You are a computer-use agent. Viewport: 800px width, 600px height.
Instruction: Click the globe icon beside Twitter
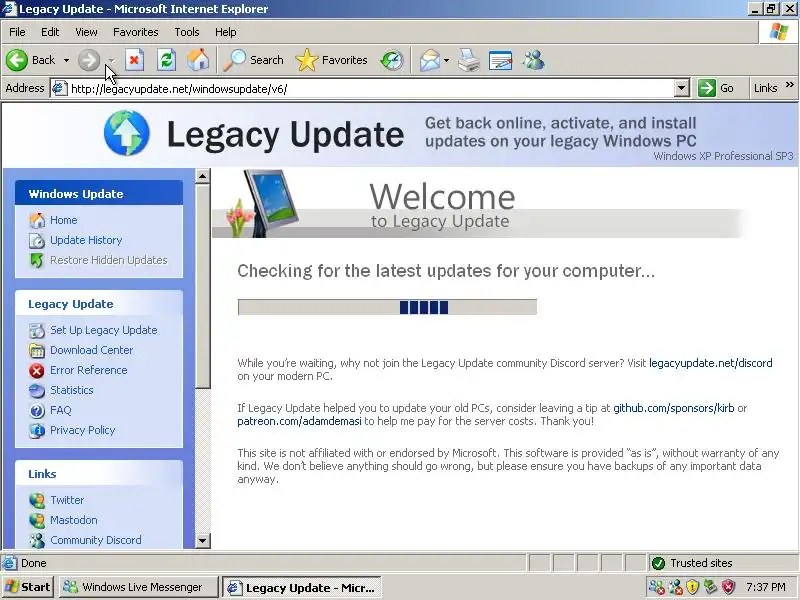coord(37,501)
